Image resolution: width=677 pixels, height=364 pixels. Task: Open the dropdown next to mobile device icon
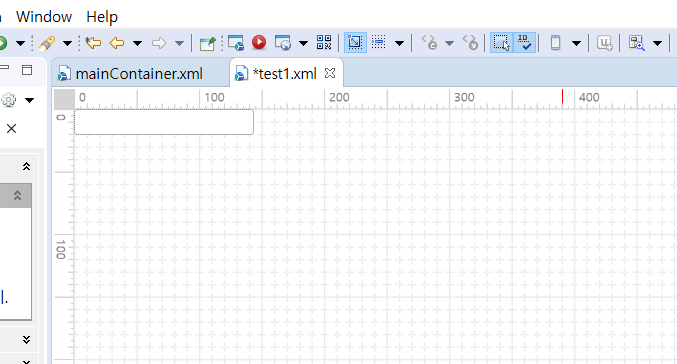576,43
